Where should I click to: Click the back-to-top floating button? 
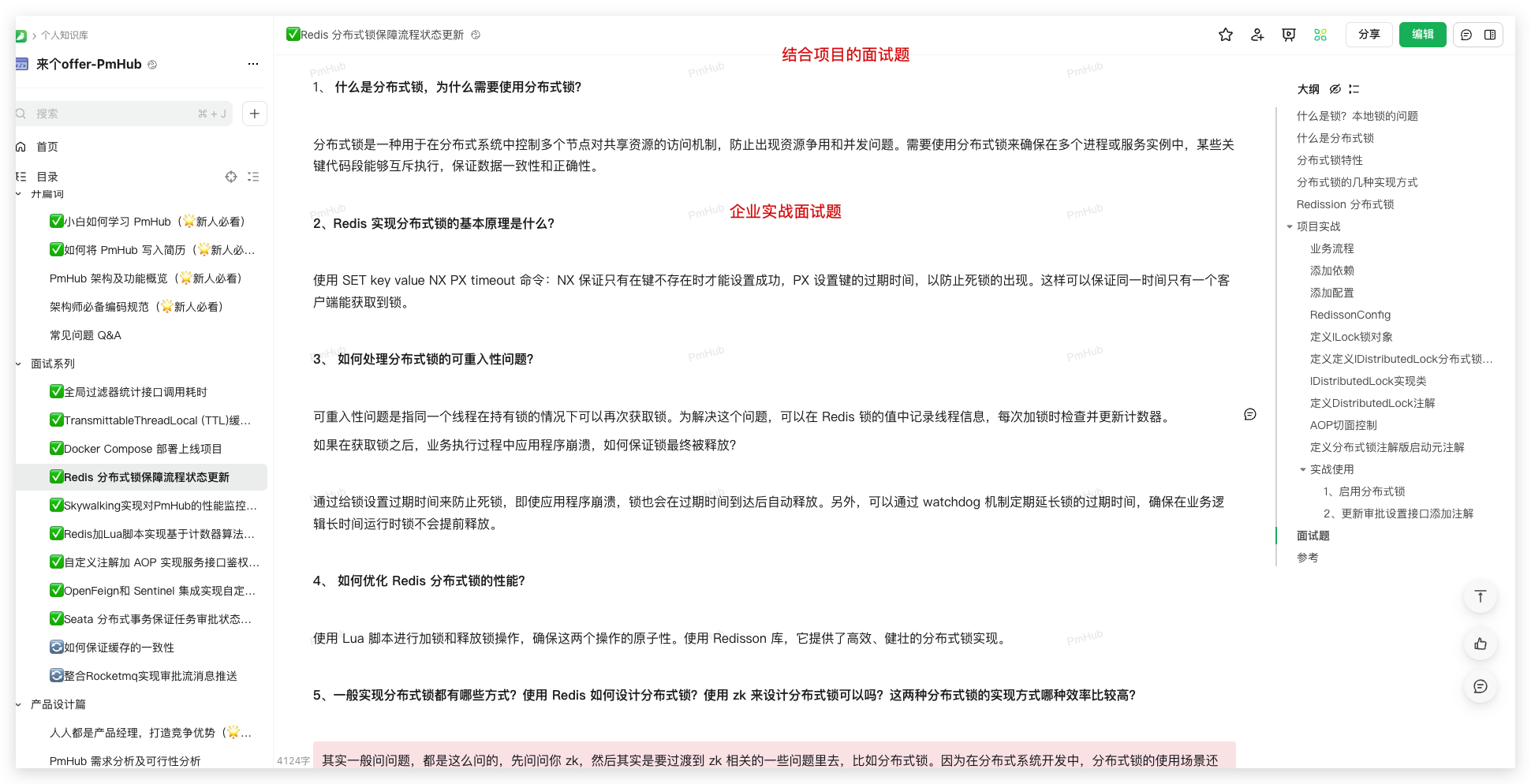coord(1480,596)
